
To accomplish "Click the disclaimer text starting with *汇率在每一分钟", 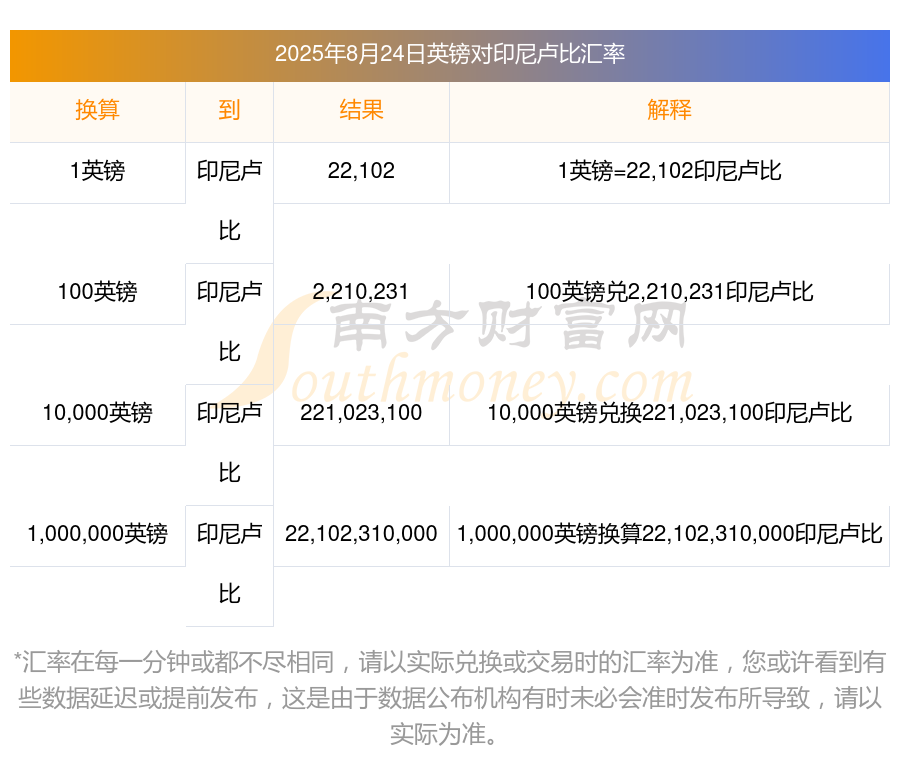I will coord(449,698).
